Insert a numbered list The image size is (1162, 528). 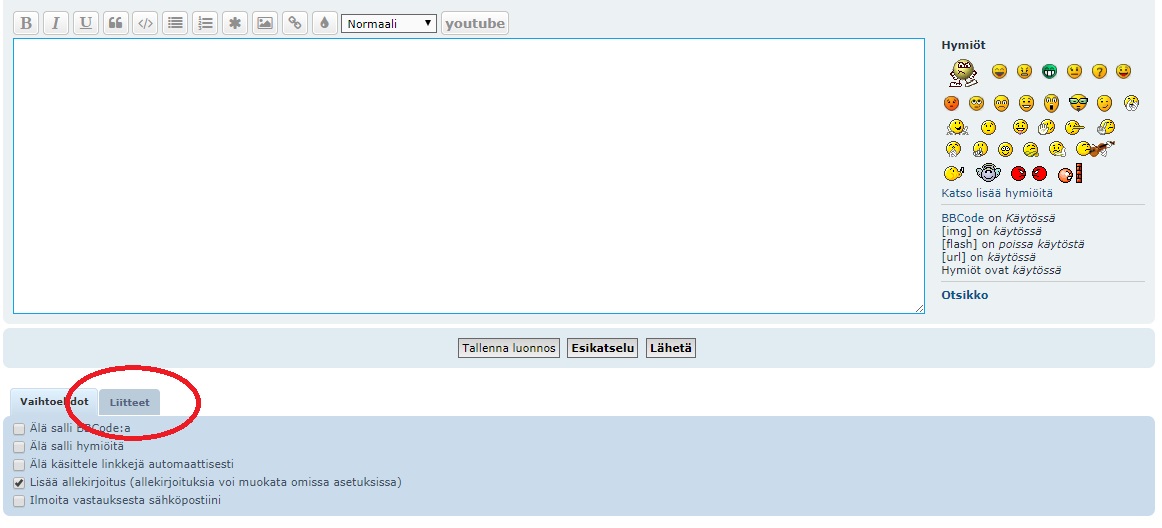click(x=205, y=23)
